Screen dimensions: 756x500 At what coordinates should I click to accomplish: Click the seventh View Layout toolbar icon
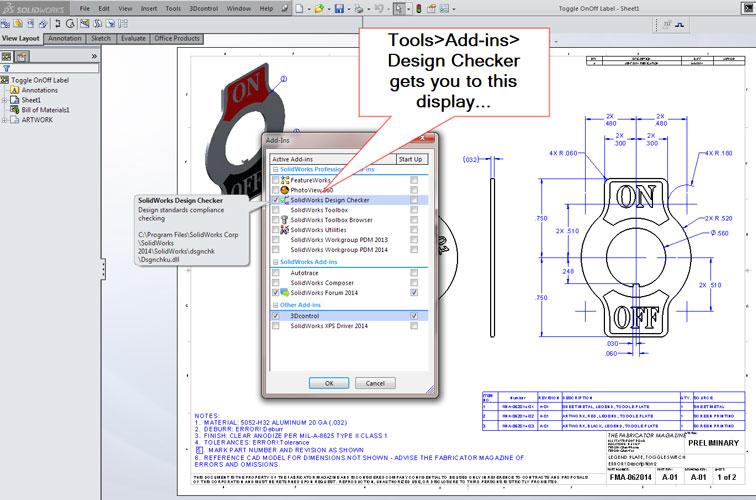(x=85, y=23)
